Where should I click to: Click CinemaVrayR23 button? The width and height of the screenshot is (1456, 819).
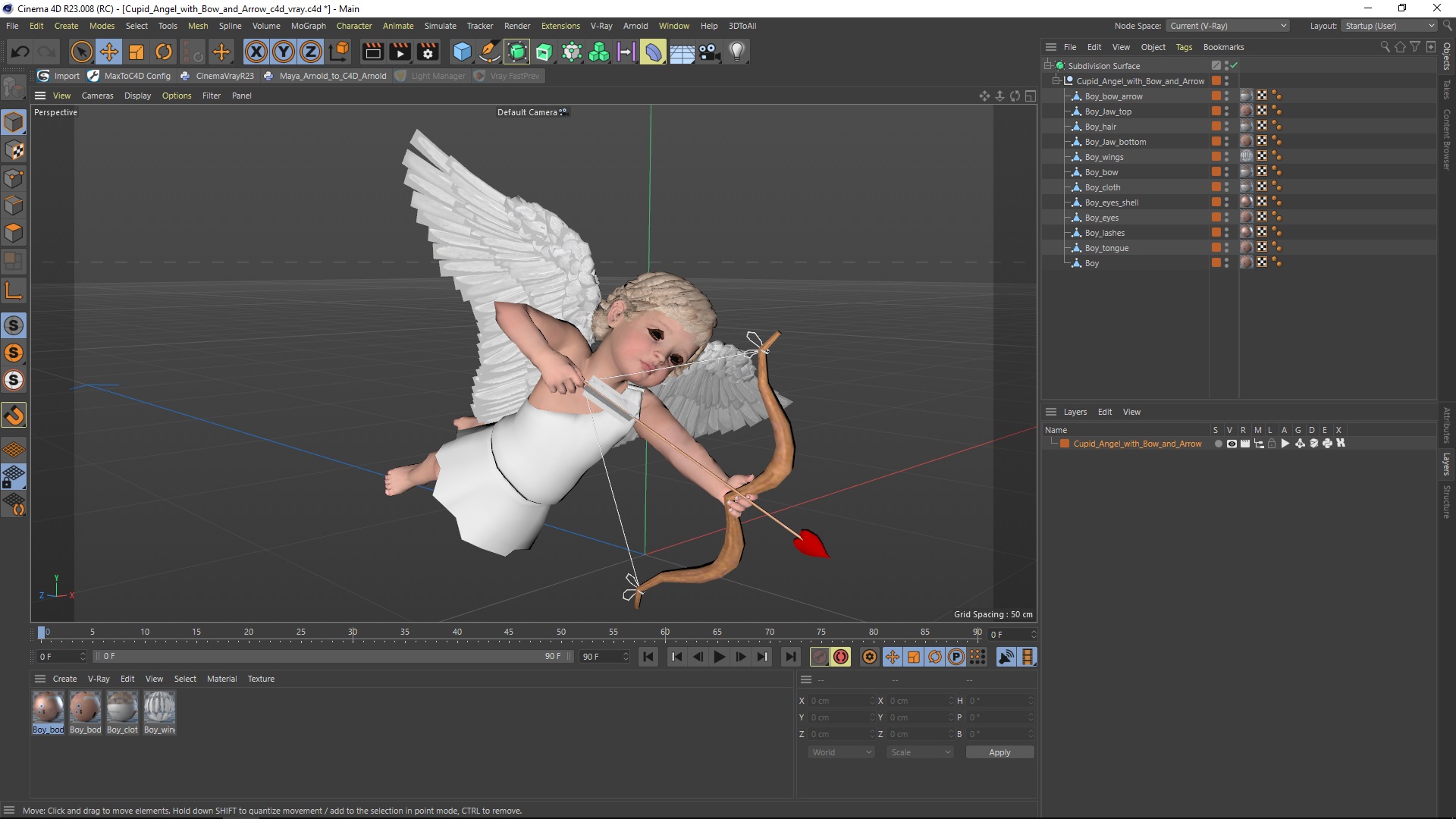click(218, 76)
